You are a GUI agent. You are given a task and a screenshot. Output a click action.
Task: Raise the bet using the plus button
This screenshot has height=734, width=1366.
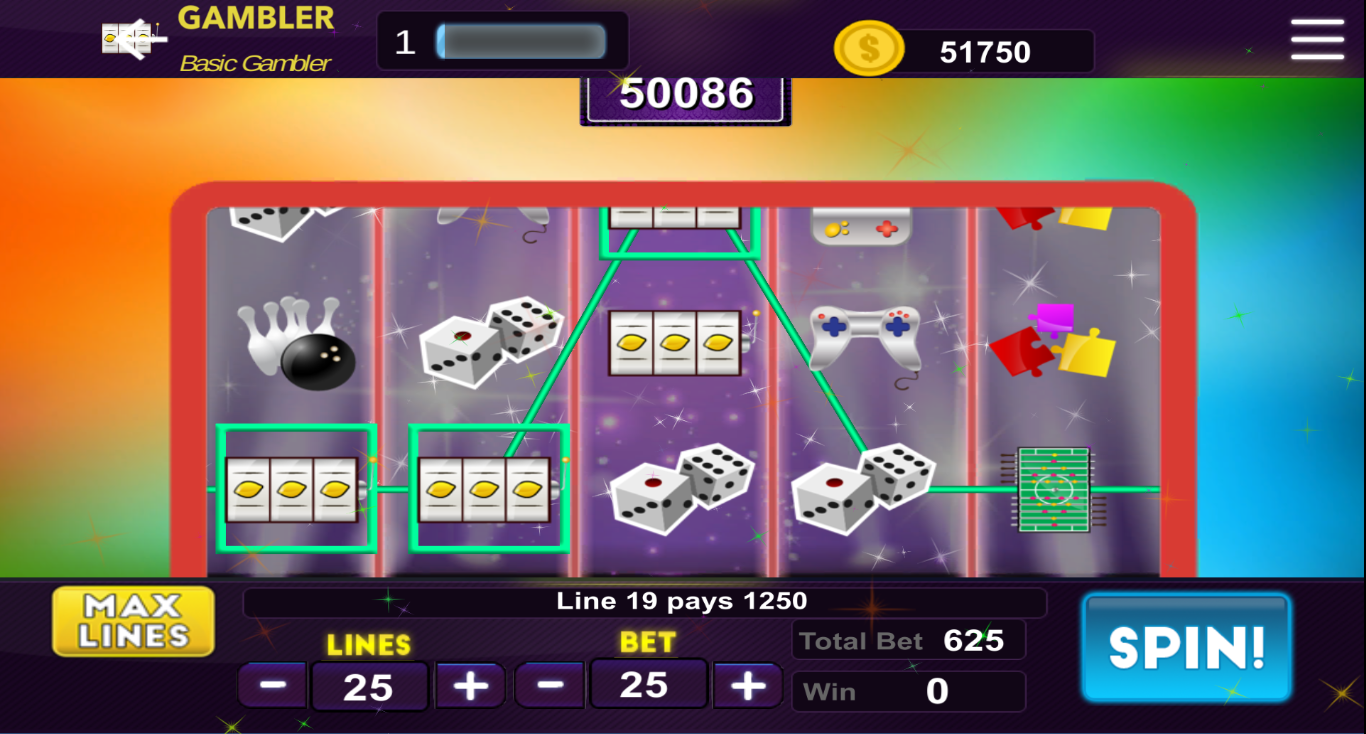(747, 685)
